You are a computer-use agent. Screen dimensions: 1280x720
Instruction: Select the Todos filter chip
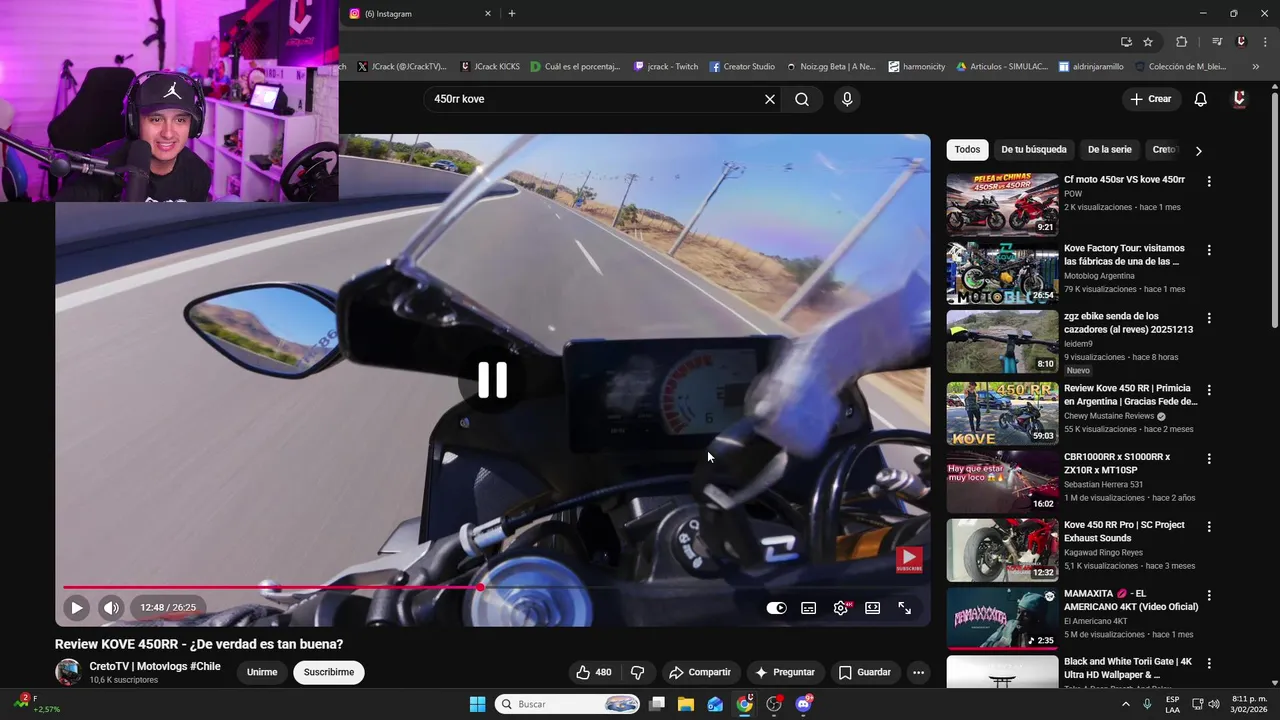pyautogui.click(x=967, y=150)
